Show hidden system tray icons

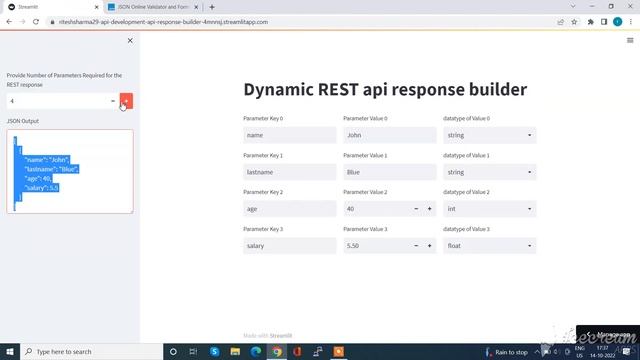pos(537,352)
